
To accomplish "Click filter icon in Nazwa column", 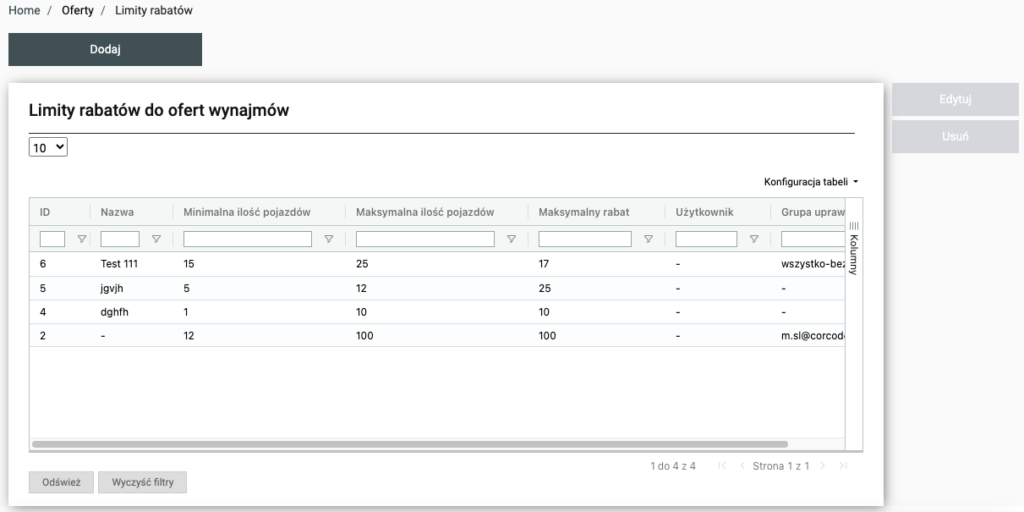I will coord(156,239).
